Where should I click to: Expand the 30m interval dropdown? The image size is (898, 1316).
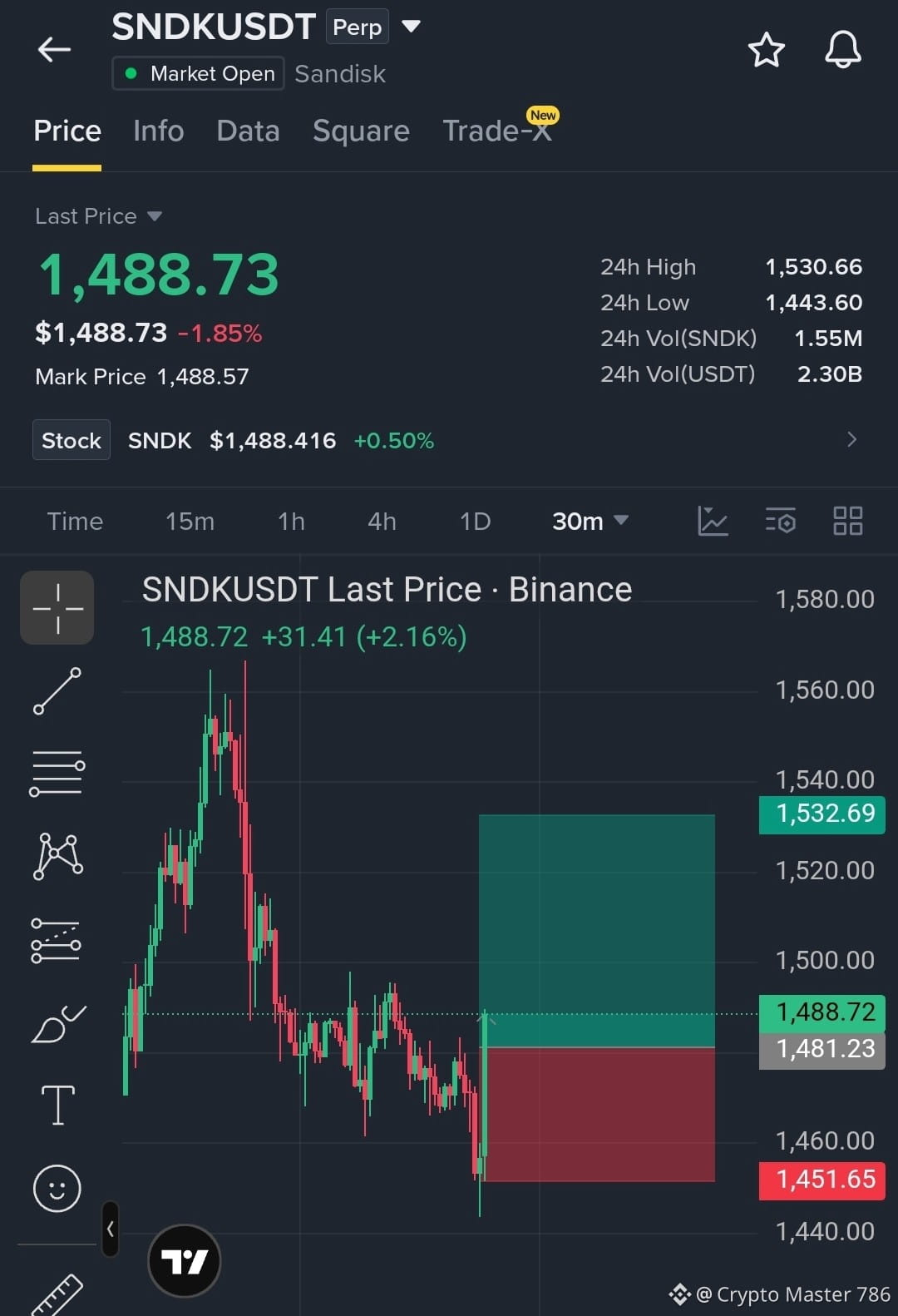click(590, 522)
